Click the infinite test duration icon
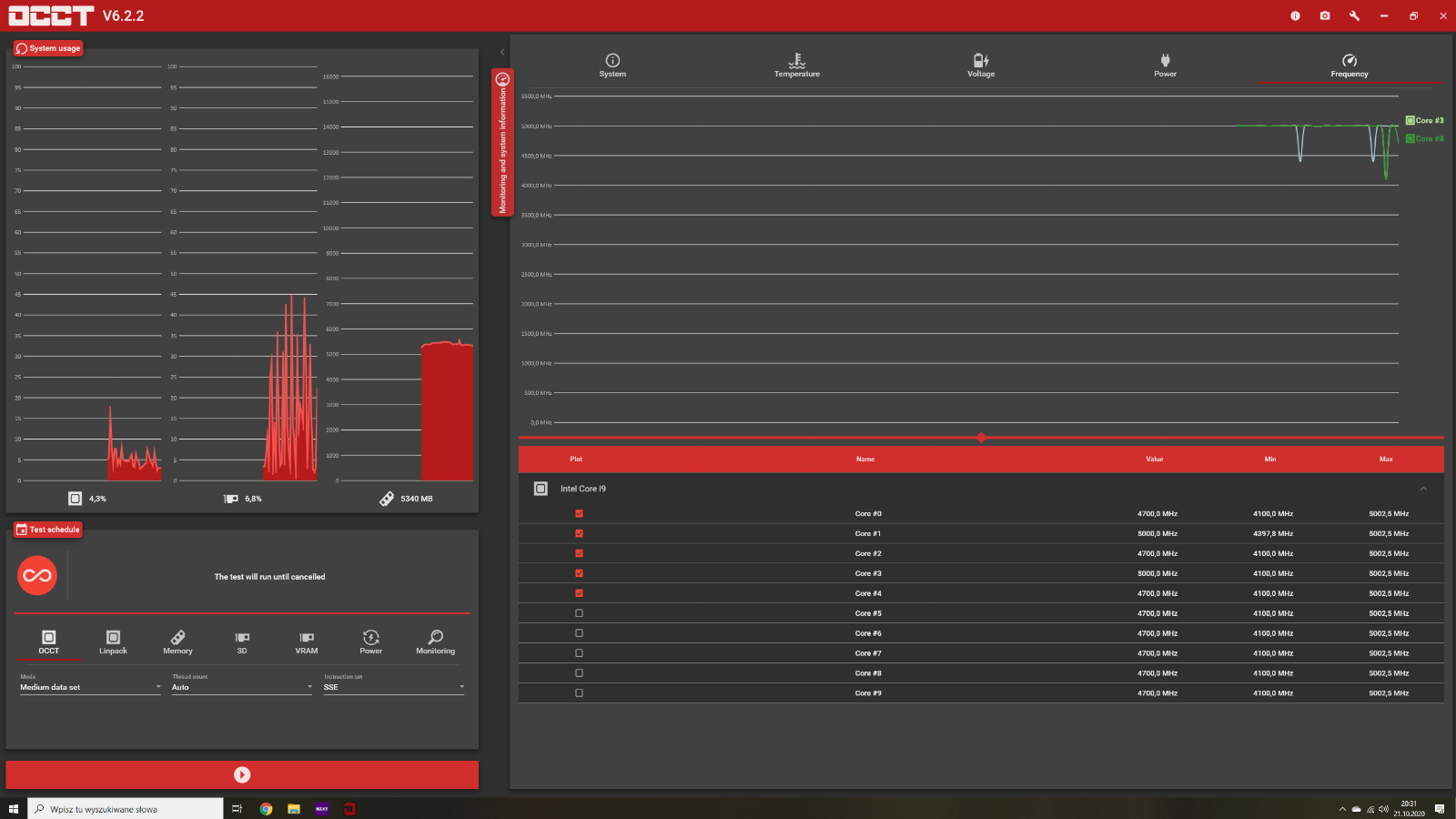This screenshot has height=819, width=1456. pos(37,575)
